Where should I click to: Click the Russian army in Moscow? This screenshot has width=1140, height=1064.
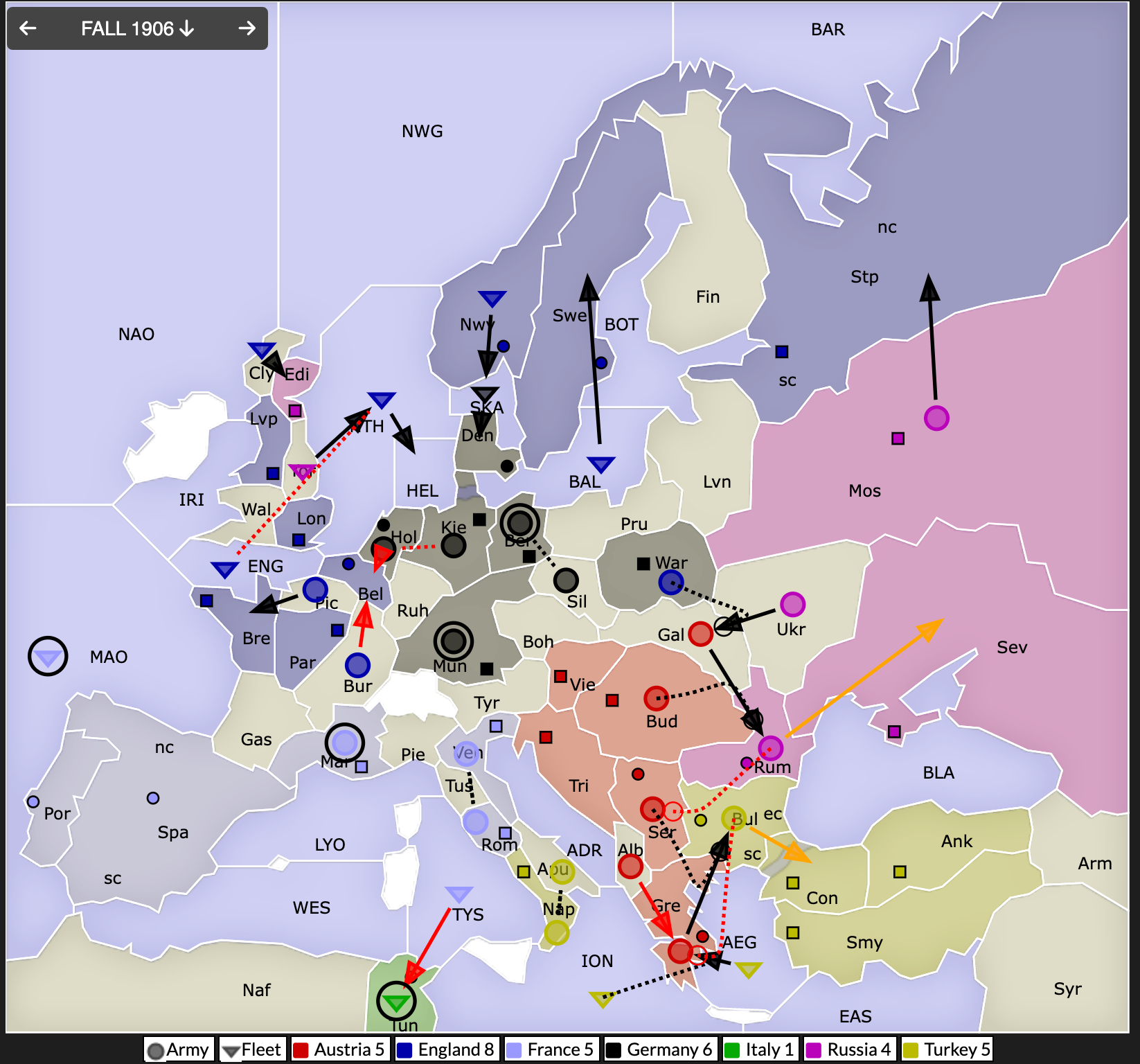pyautogui.click(x=936, y=418)
